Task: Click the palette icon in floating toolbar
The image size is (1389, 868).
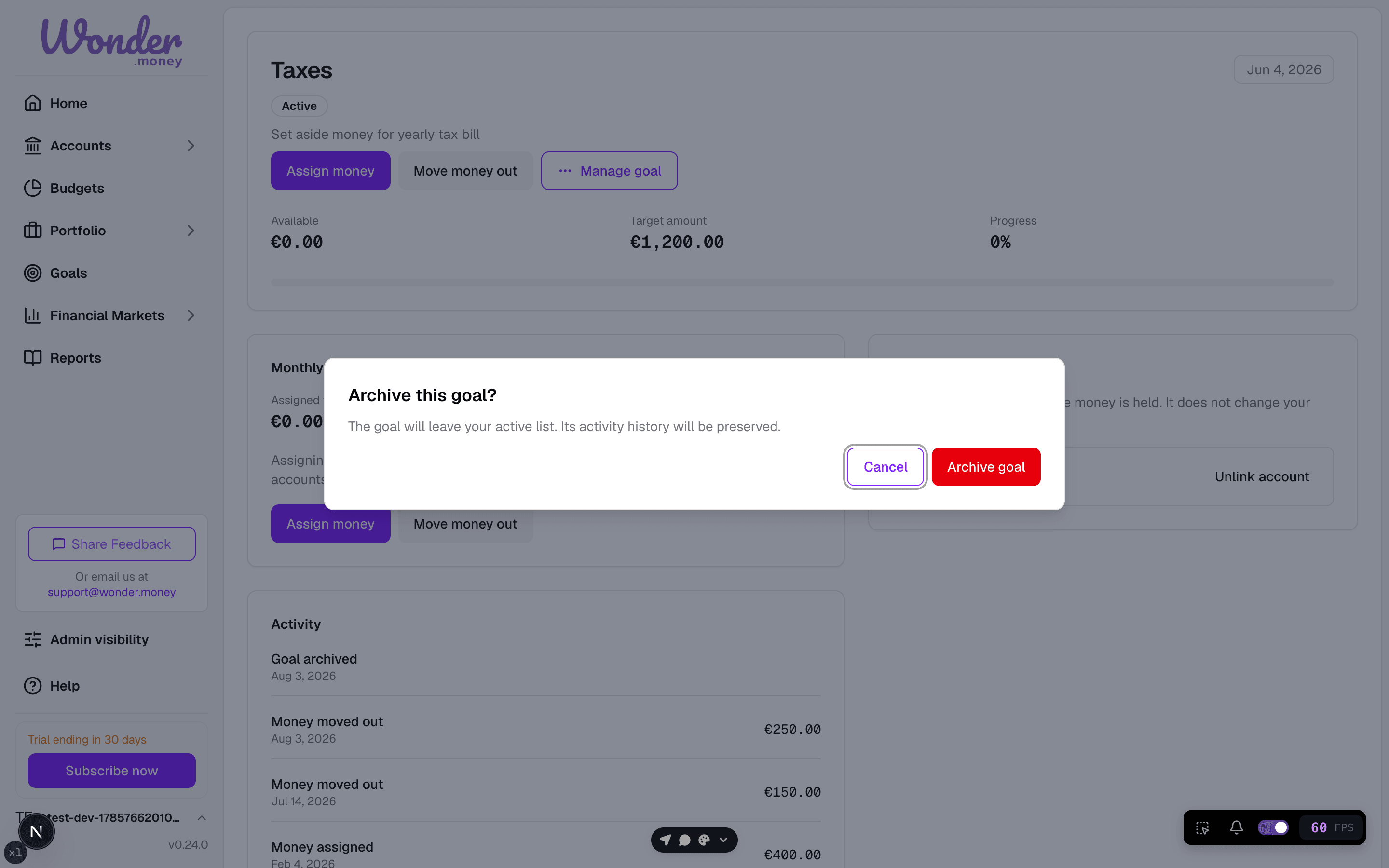Action: 704,840
